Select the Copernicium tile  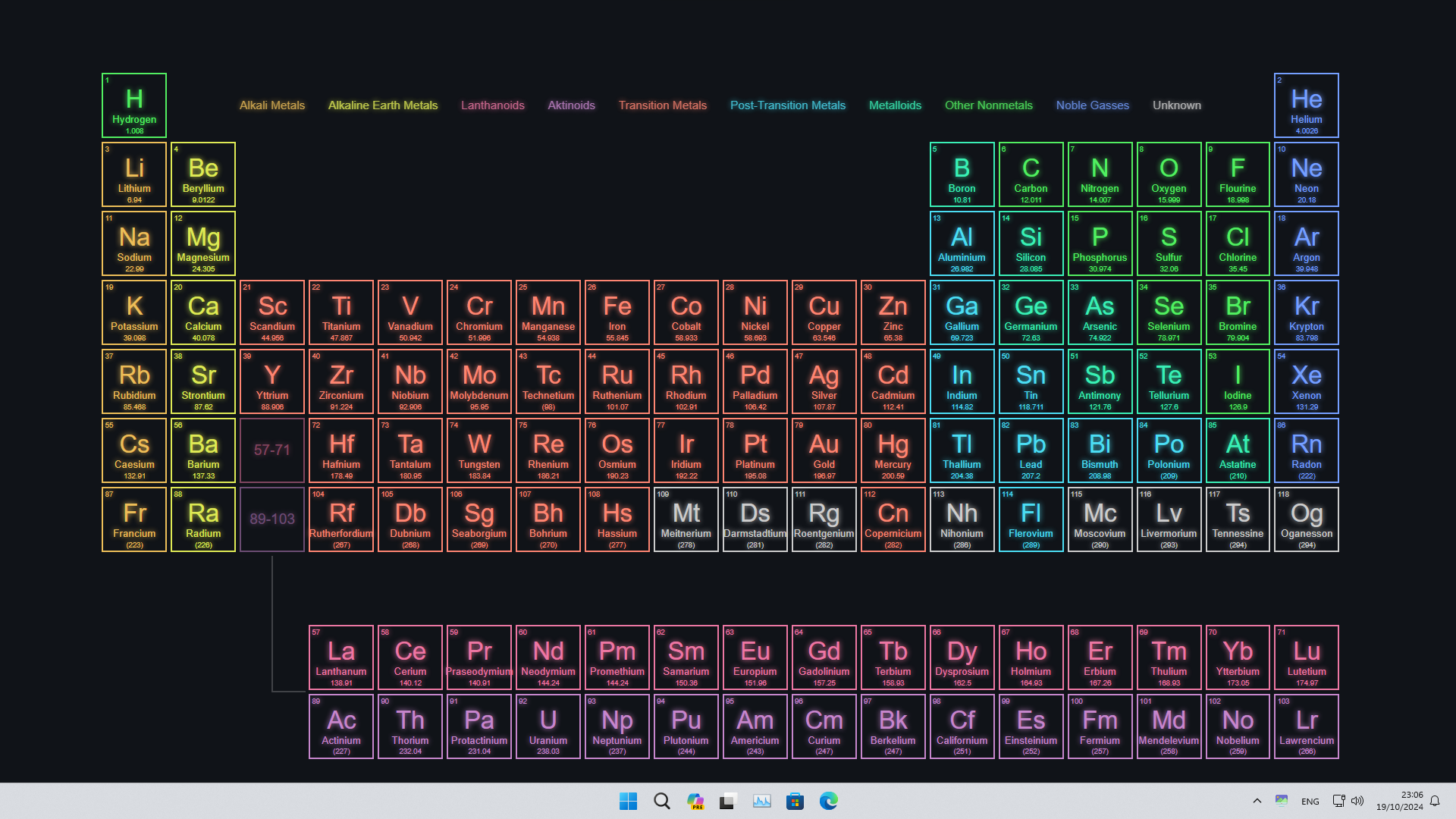click(893, 519)
